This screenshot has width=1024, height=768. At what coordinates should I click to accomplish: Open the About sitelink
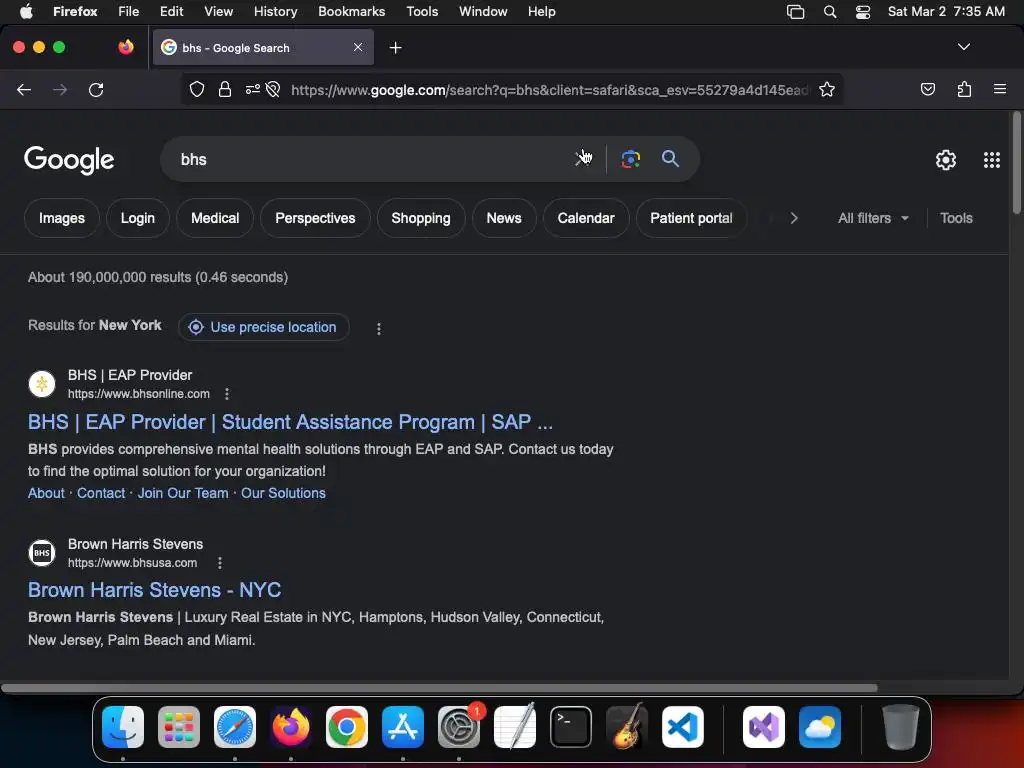[x=46, y=493]
